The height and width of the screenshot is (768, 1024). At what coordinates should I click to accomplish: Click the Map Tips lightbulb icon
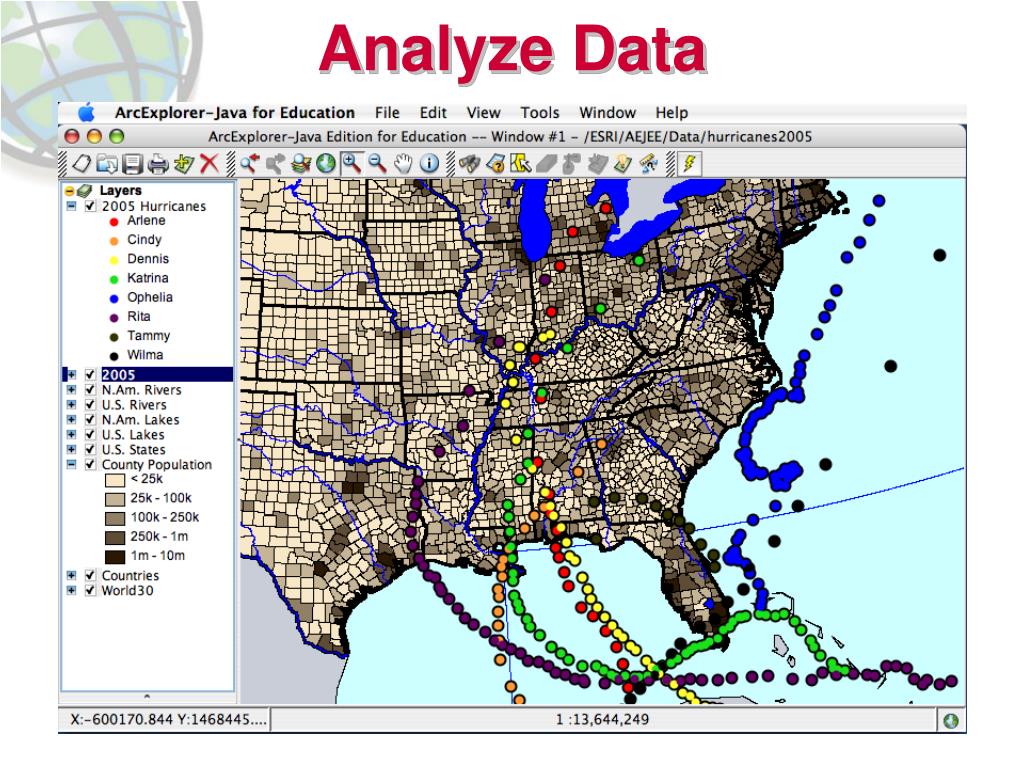[623, 163]
